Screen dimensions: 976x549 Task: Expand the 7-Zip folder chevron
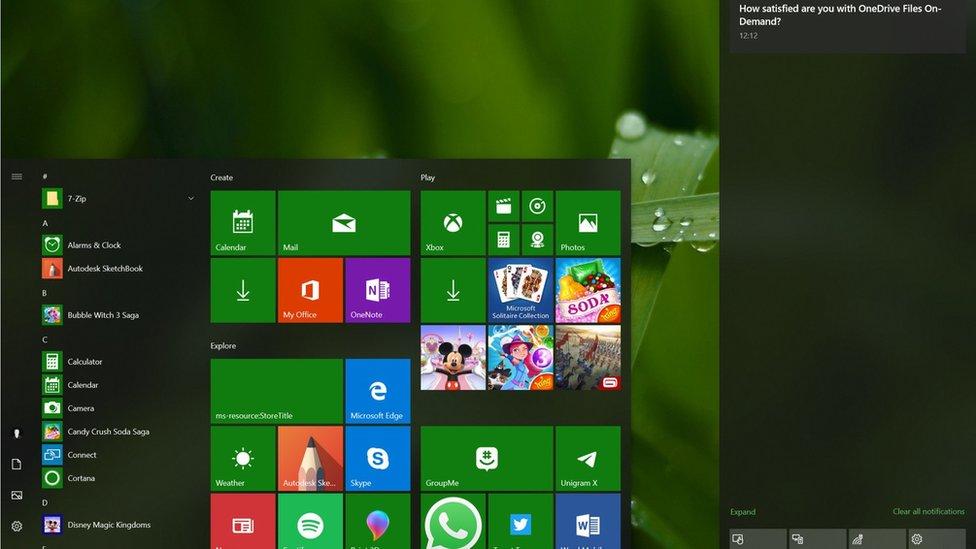tap(191, 199)
